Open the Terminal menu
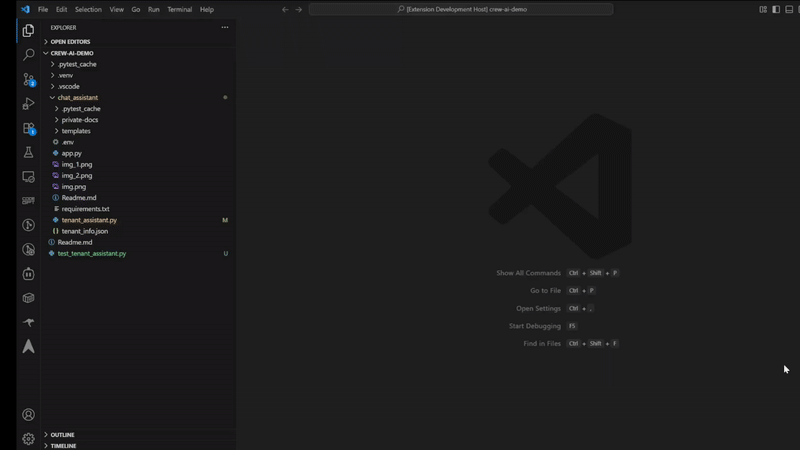Screen dimensions: 800x450 (x=179, y=9)
